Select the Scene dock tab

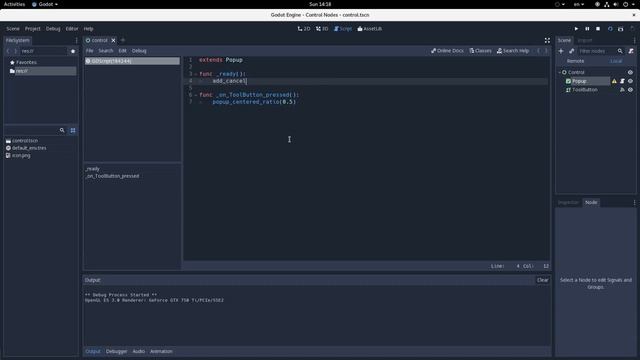tap(564, 40)
